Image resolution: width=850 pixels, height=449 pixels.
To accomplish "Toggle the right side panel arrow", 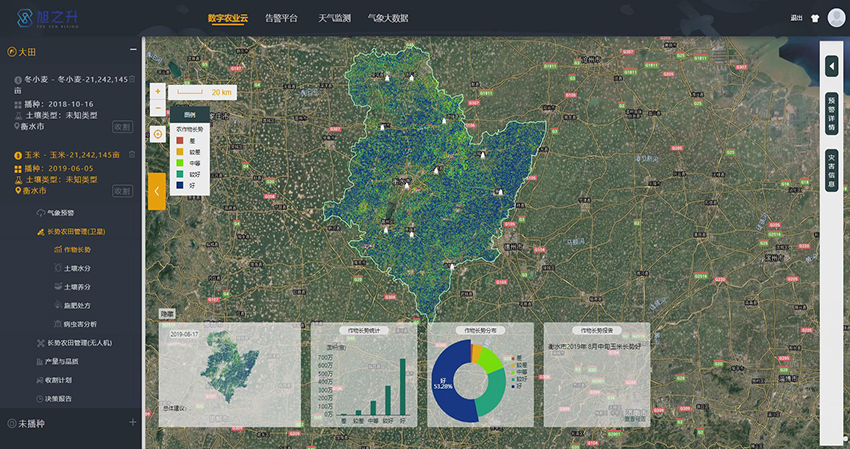I will pos(831,66).
